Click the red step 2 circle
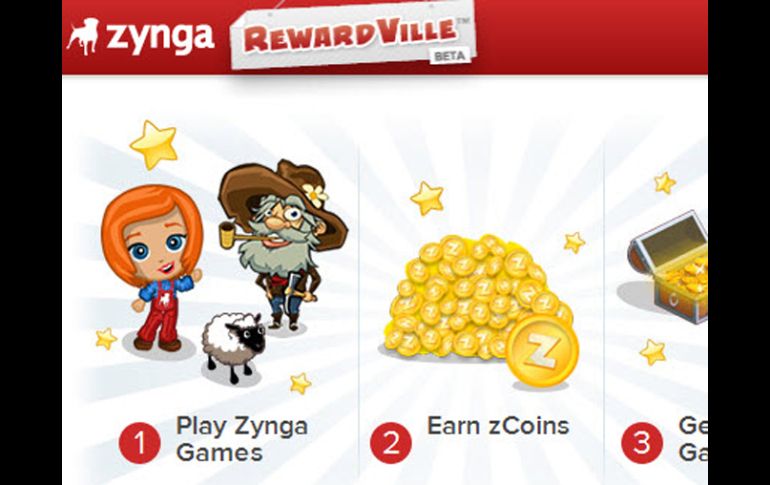Image resolution: width=770 pixels, height=485 pixels. pyautogui.click(x=391, y=443)
